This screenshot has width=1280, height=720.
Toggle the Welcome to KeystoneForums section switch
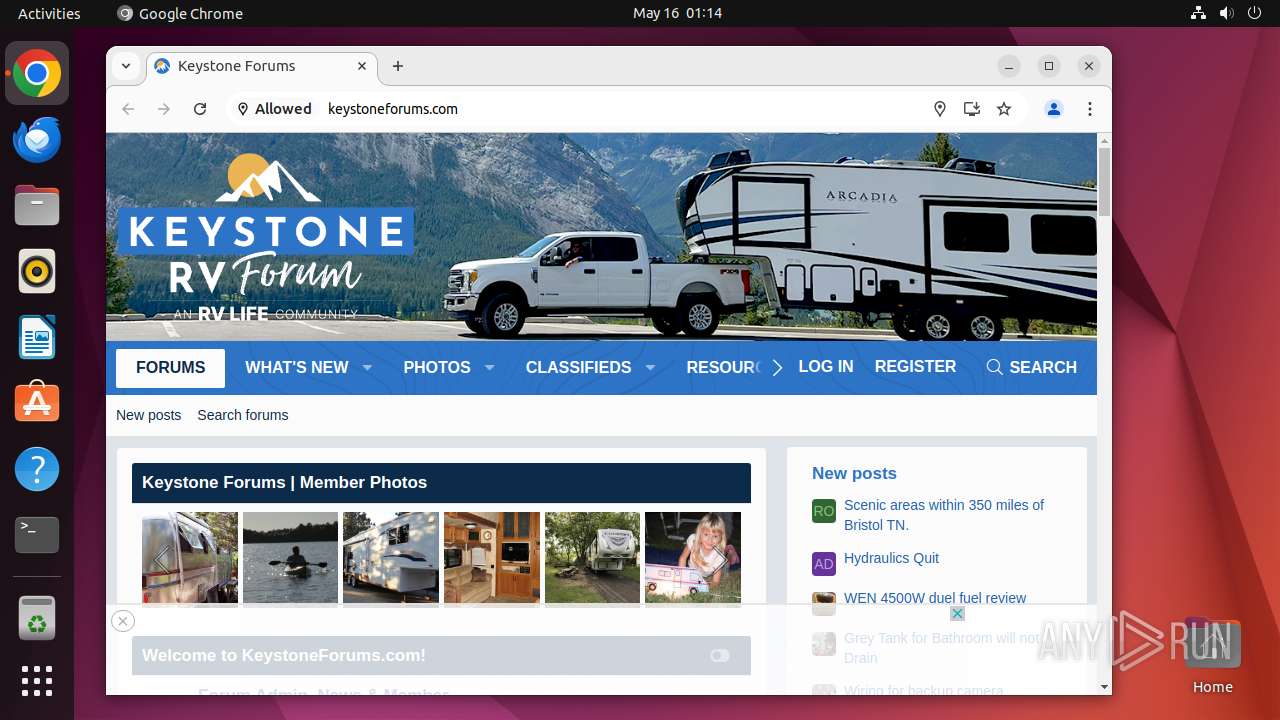[720, 656]
